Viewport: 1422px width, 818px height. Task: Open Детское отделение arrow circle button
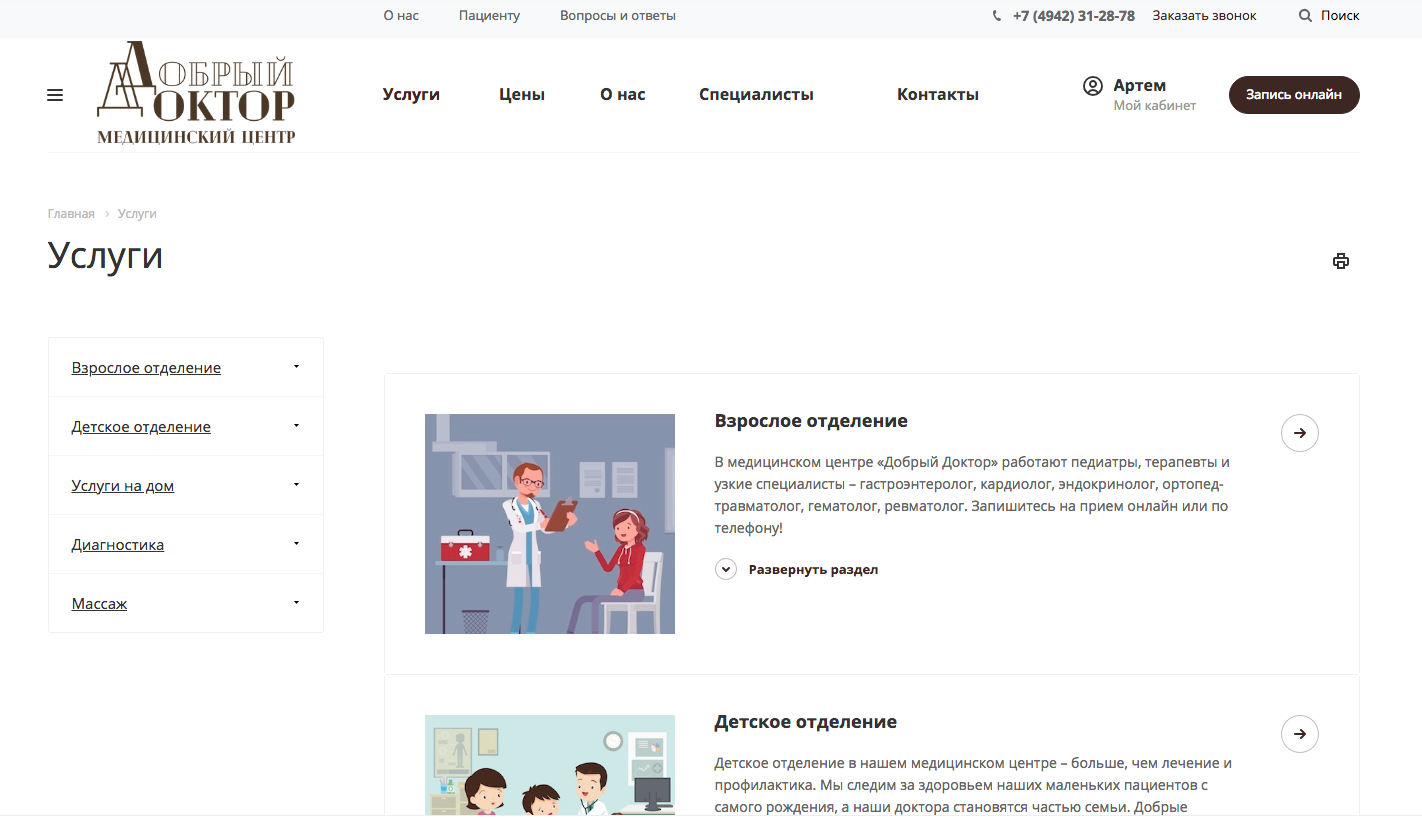click(x=1300, y=734)
